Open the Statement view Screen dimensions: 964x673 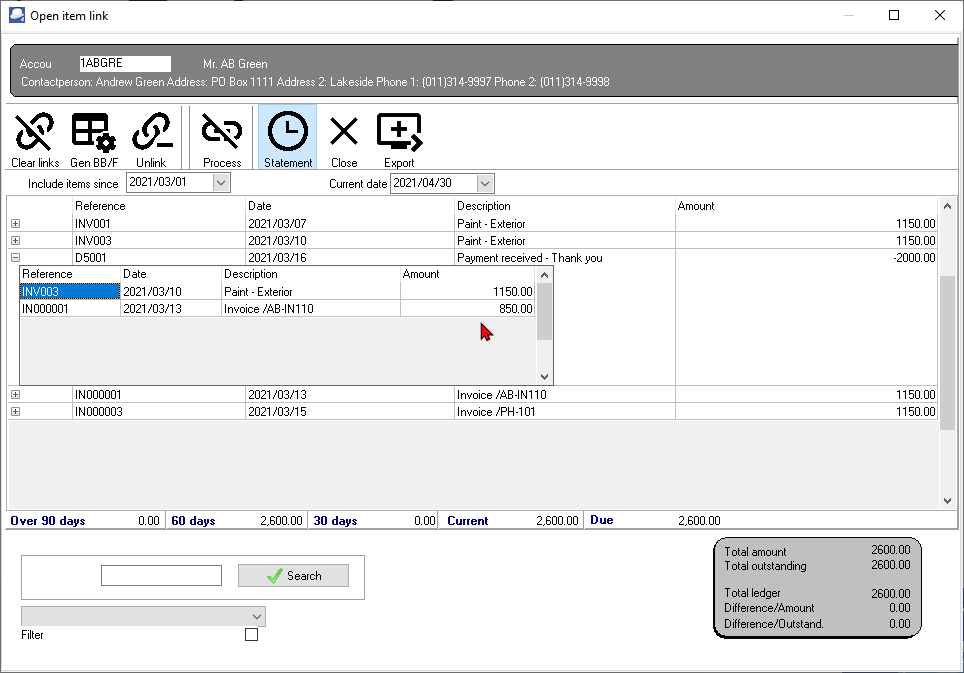tap(288, 137)
